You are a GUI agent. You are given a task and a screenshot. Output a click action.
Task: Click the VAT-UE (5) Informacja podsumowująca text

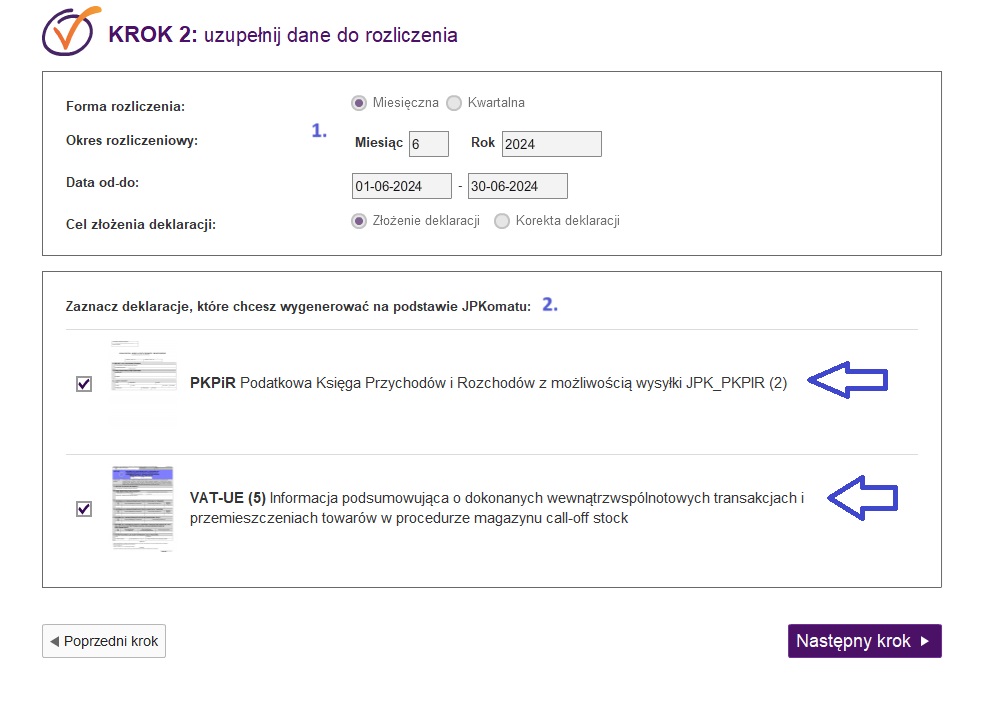497,508
